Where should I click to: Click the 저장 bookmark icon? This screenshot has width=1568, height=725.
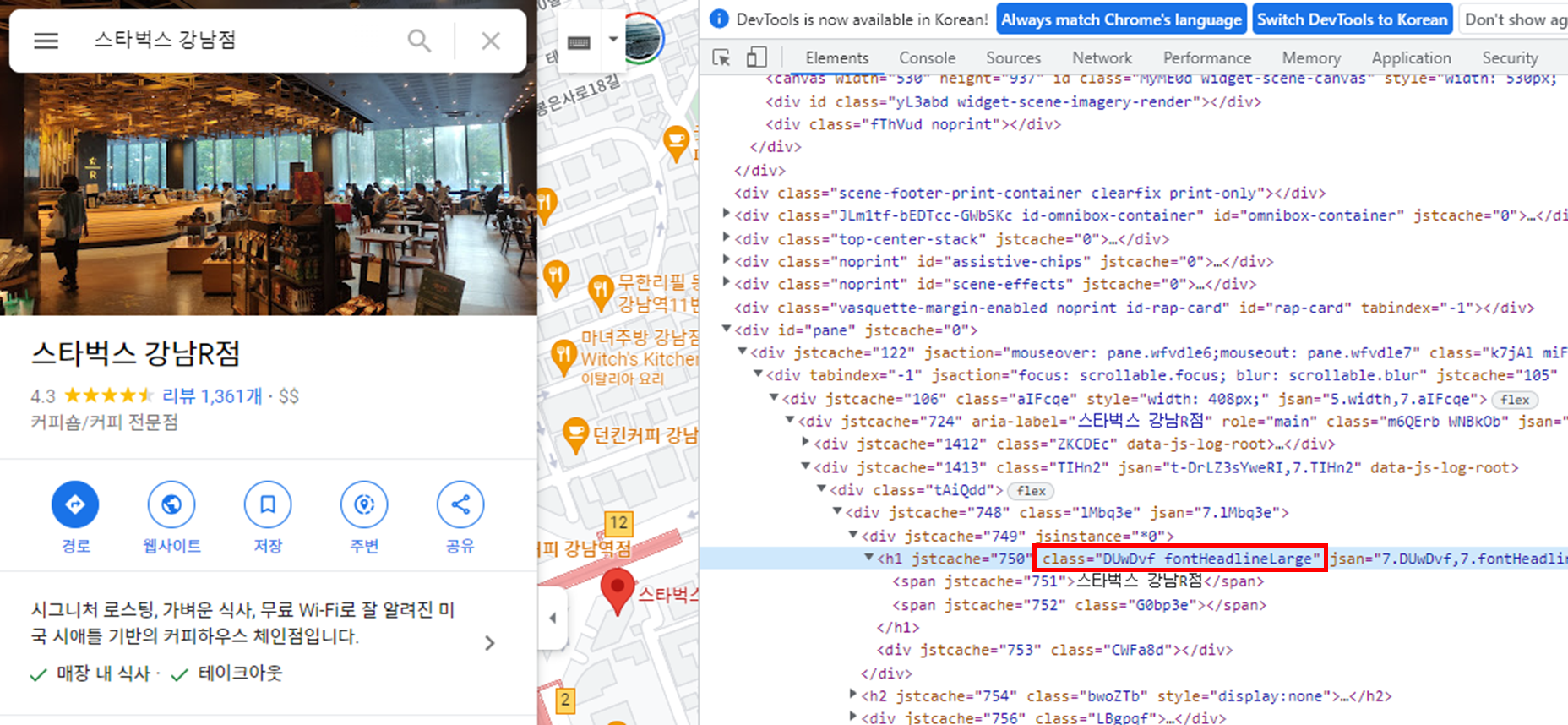click(x=268, y=504)
